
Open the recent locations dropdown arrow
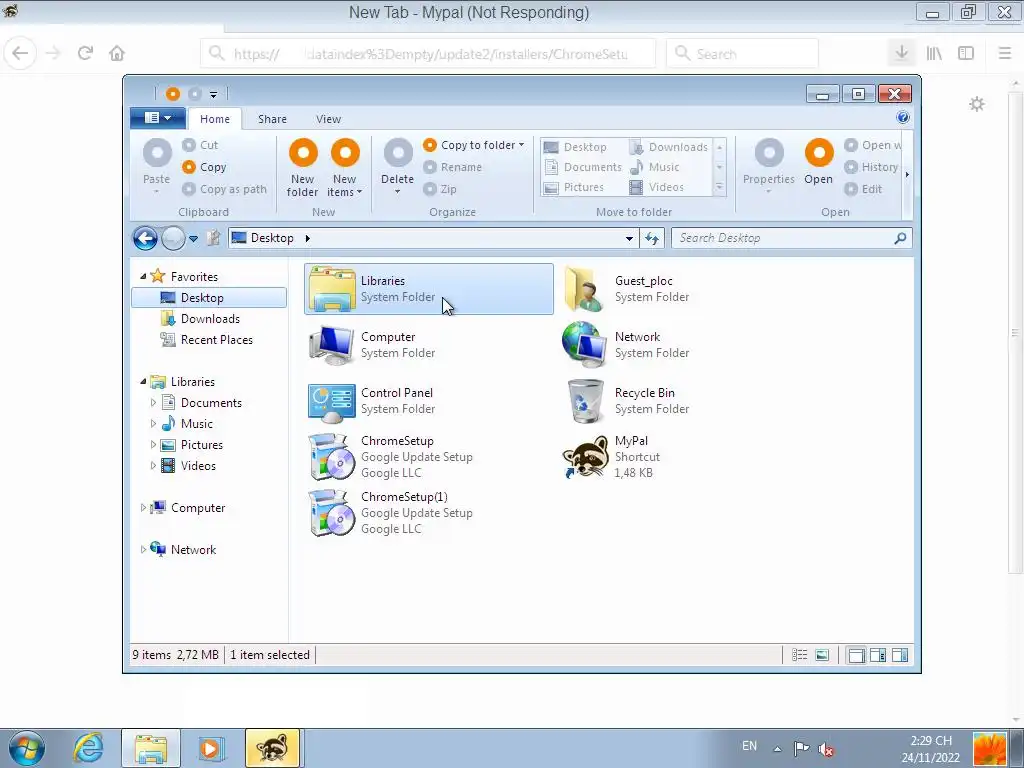193,239
